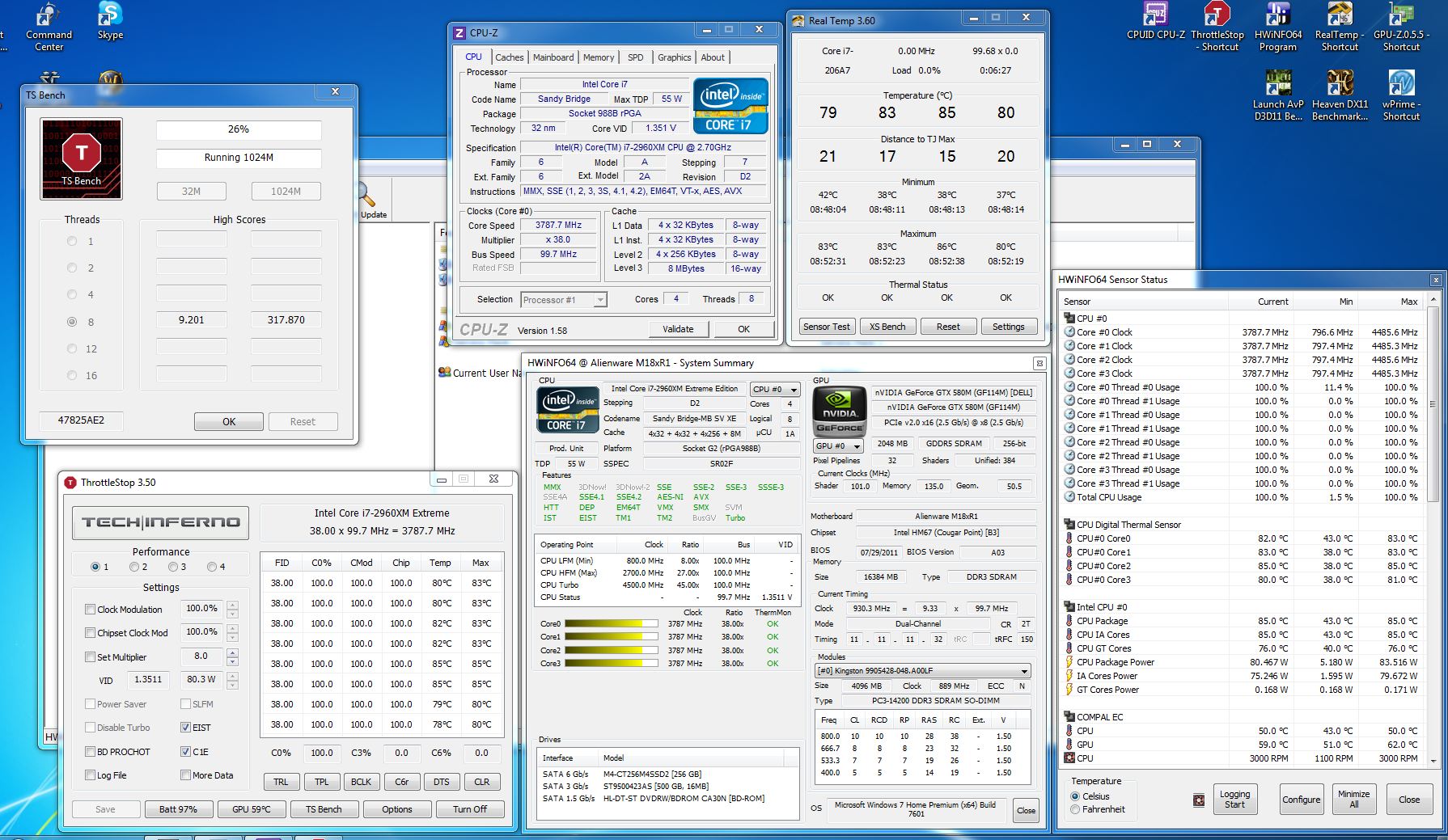
Task: Click the Intel Core i7 logo in CPU-Z
Action: click(730, 106)
